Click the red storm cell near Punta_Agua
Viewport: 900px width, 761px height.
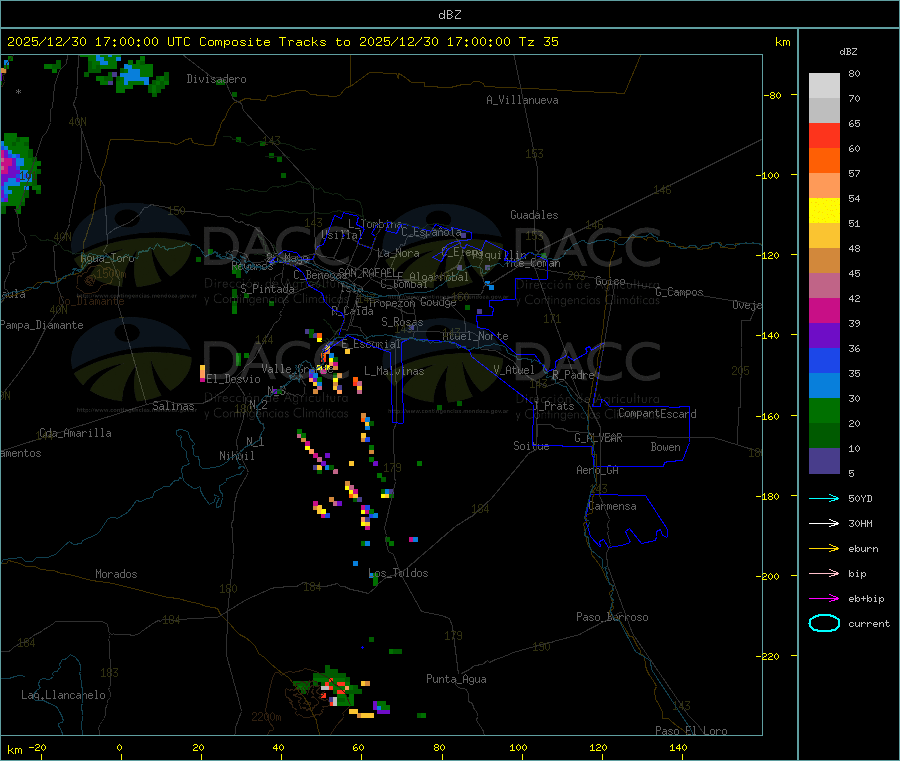tap(337, 688)
